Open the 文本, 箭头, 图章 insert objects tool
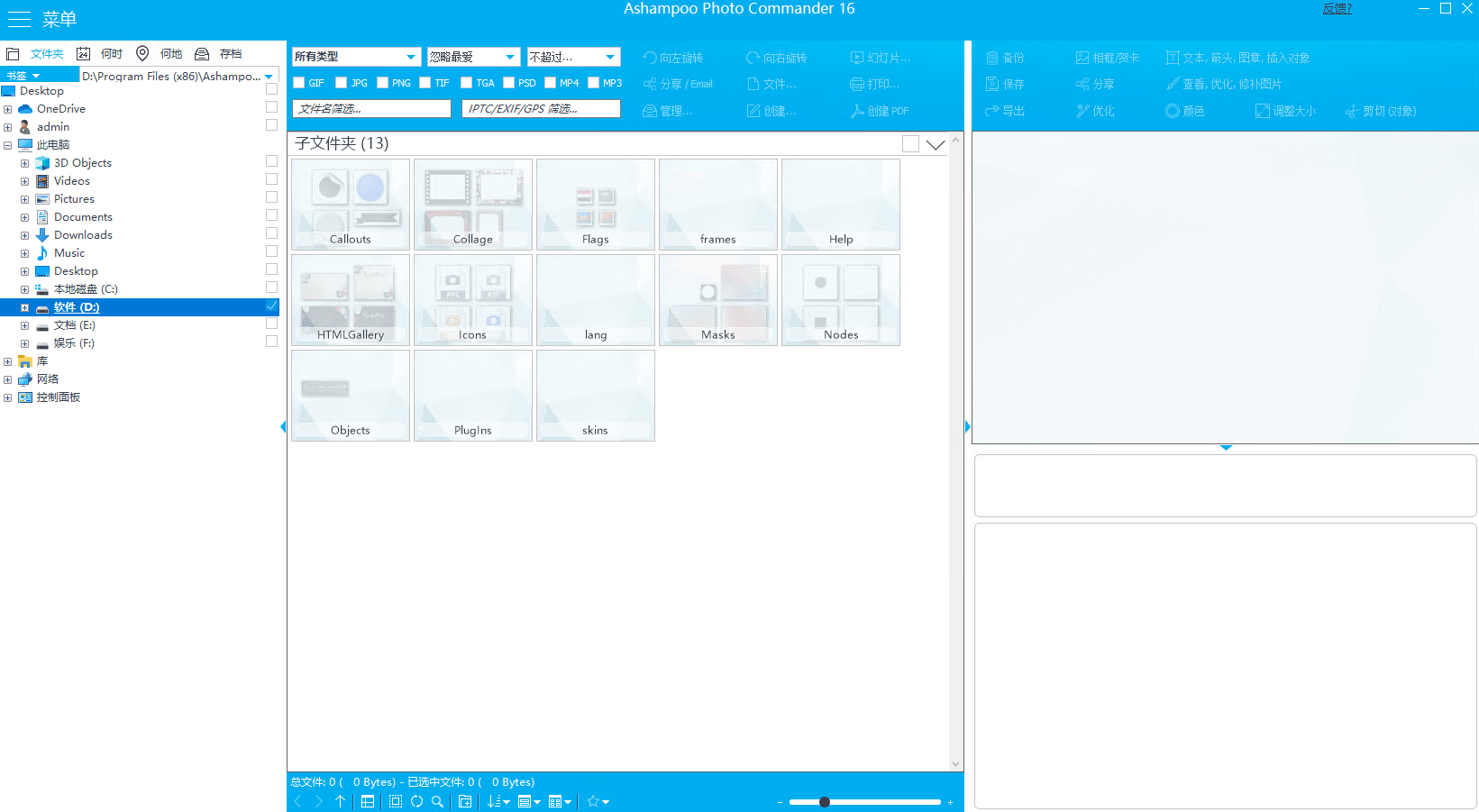 click(1237, 58)
